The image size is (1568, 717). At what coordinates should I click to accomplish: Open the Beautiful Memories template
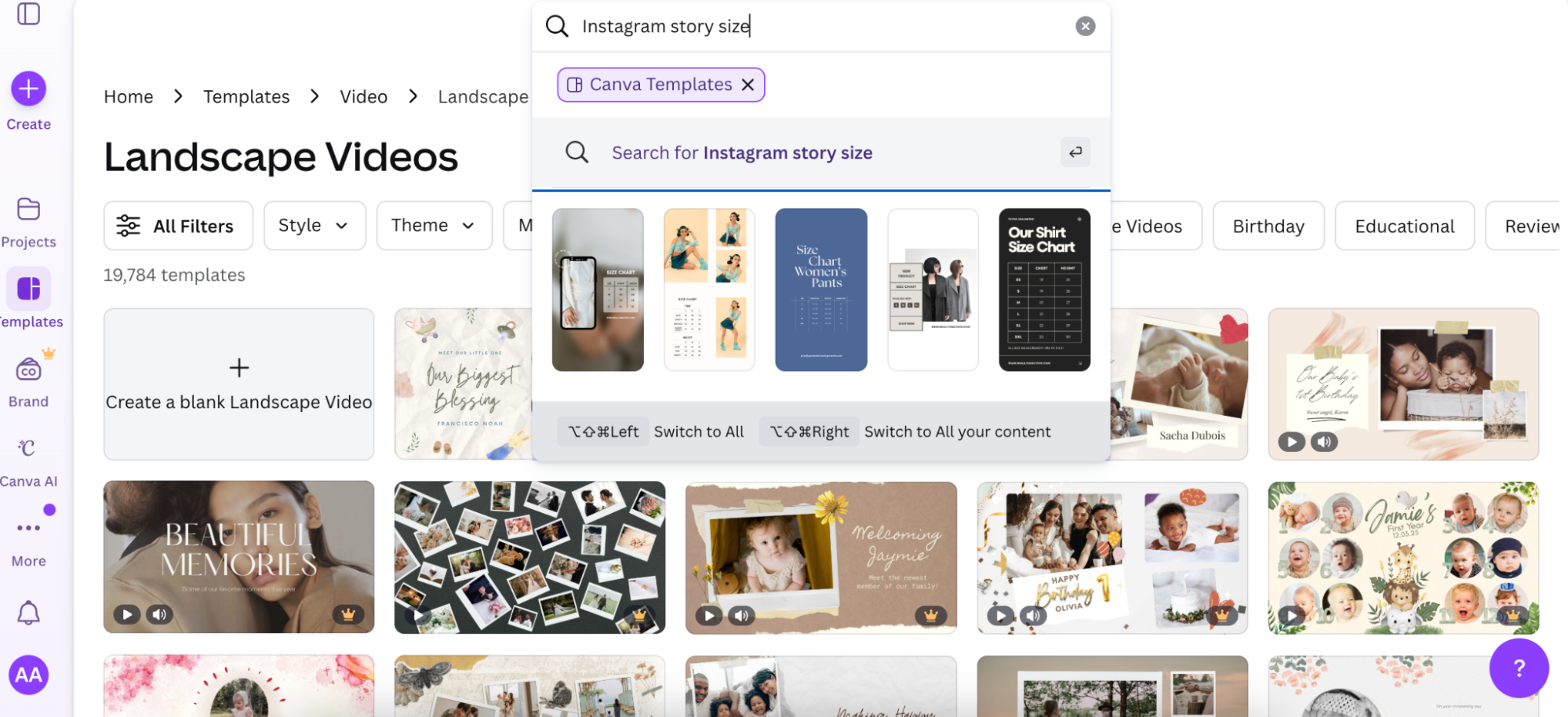238,557
